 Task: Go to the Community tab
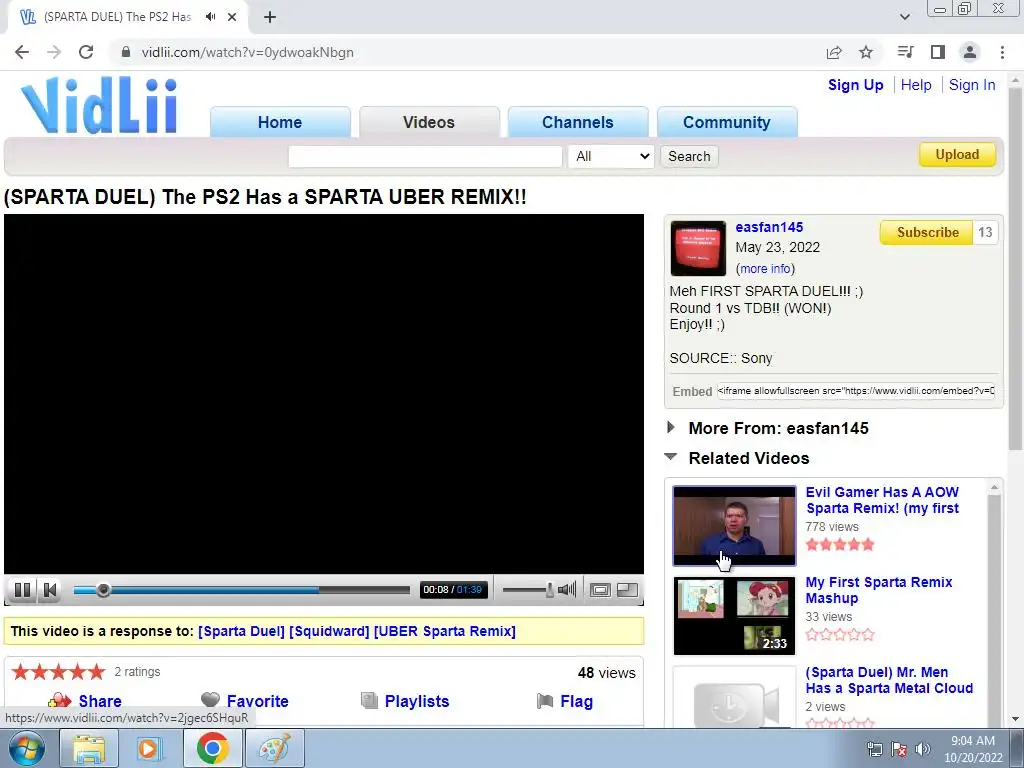727,122
